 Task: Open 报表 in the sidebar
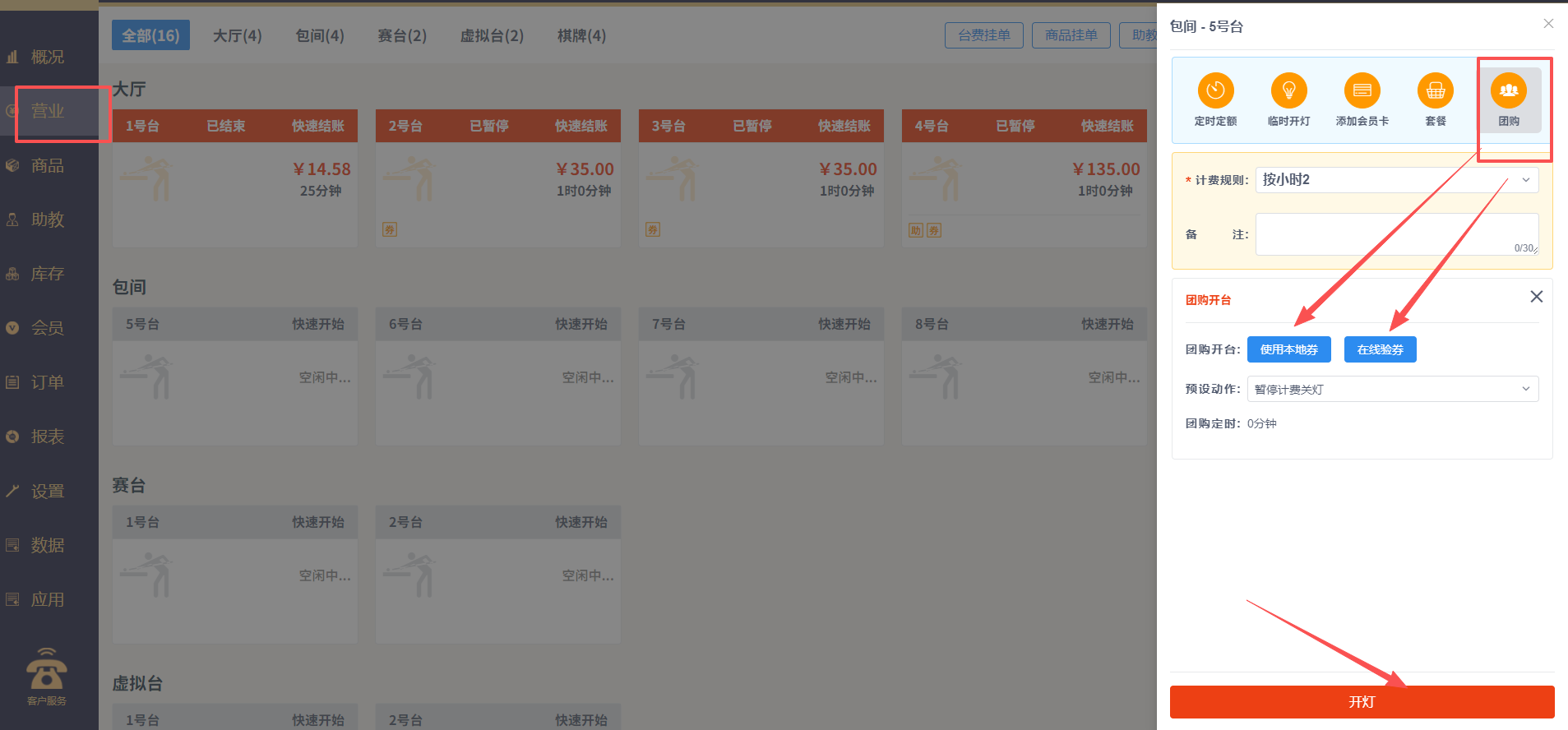pyautogui.click(x=47, y=437)
